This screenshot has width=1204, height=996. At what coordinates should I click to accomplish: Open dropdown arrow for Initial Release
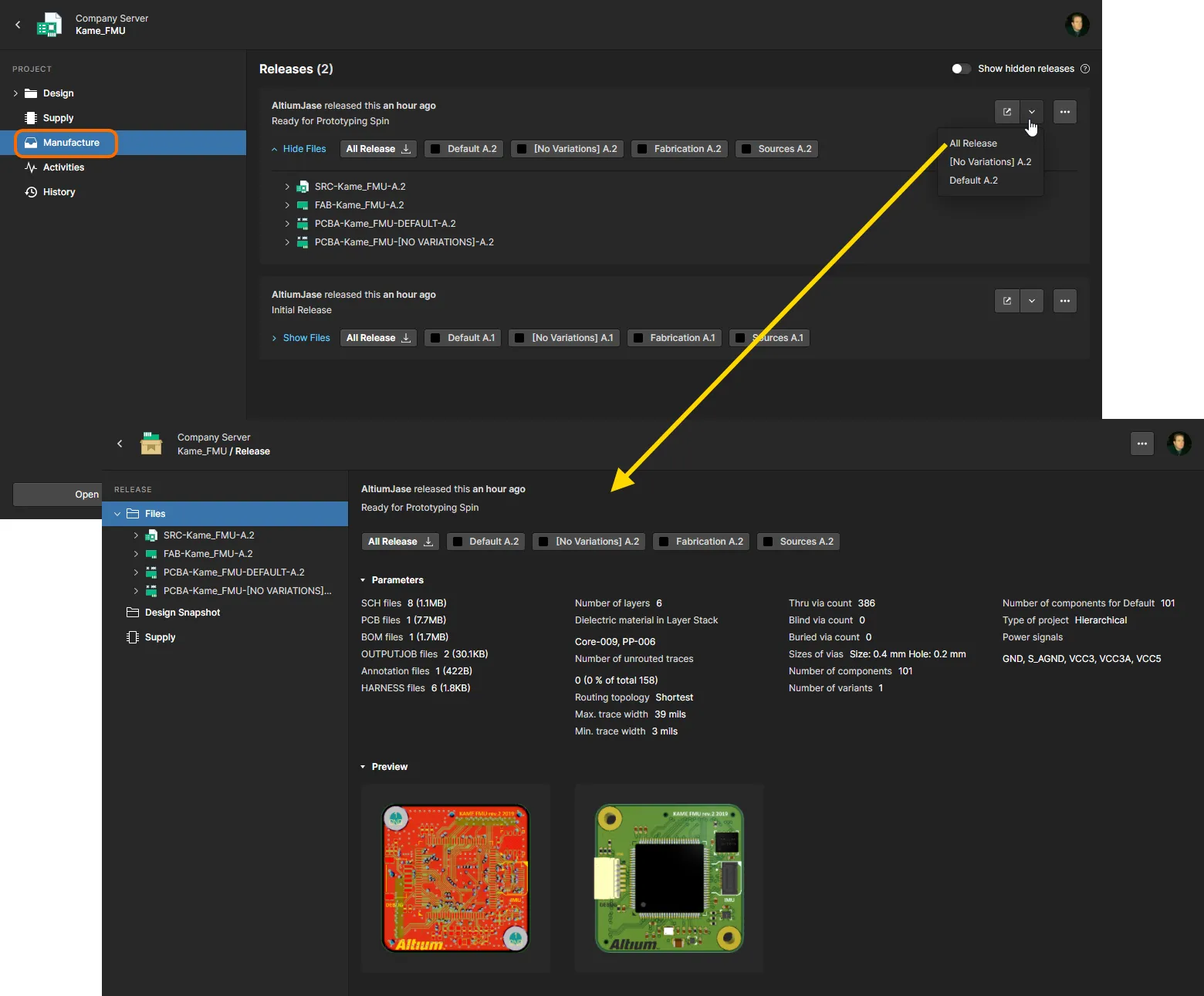(x=1032, y=301)
